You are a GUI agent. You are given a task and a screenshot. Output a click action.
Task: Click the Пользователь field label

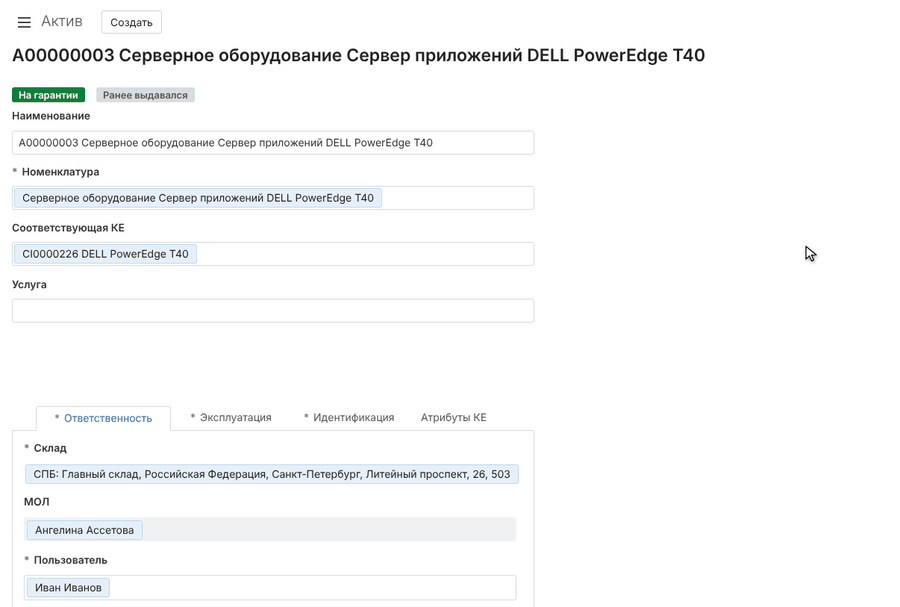(x=71, y=560)
